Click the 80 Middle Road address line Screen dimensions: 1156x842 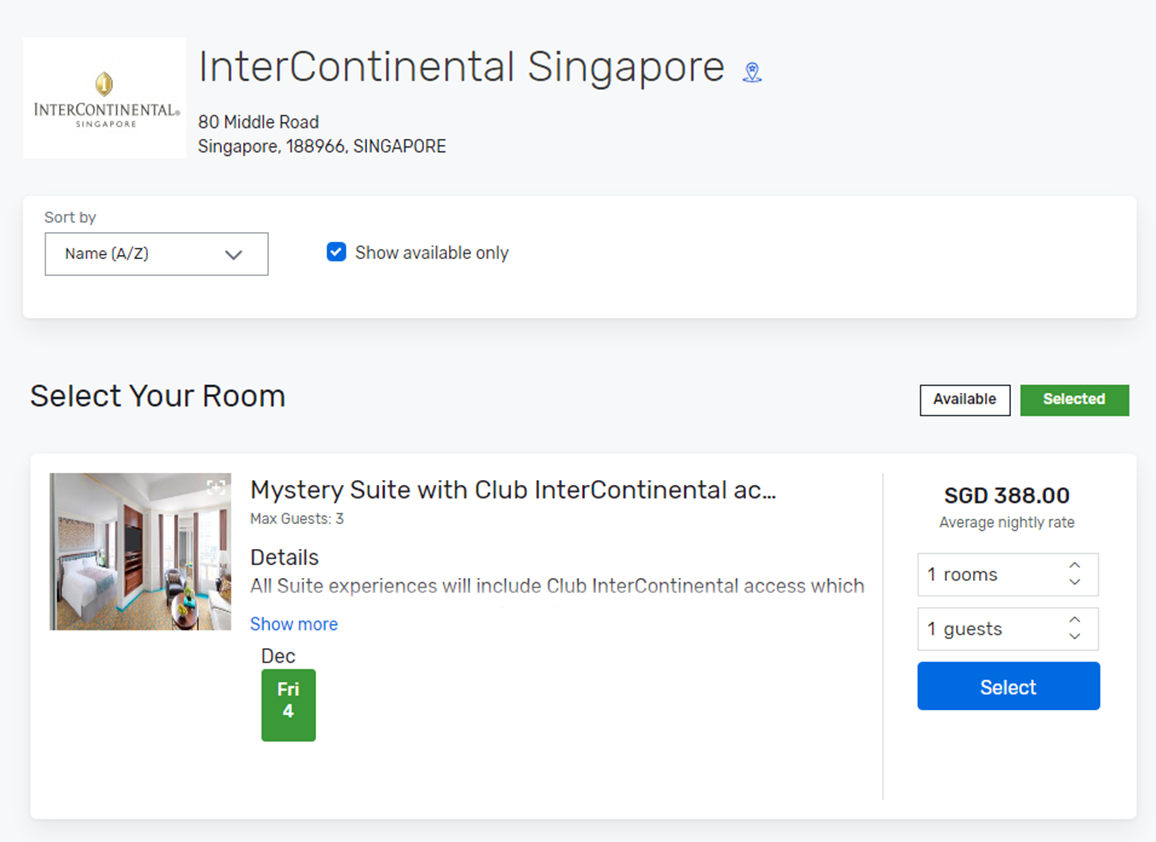tap(258, 122)
